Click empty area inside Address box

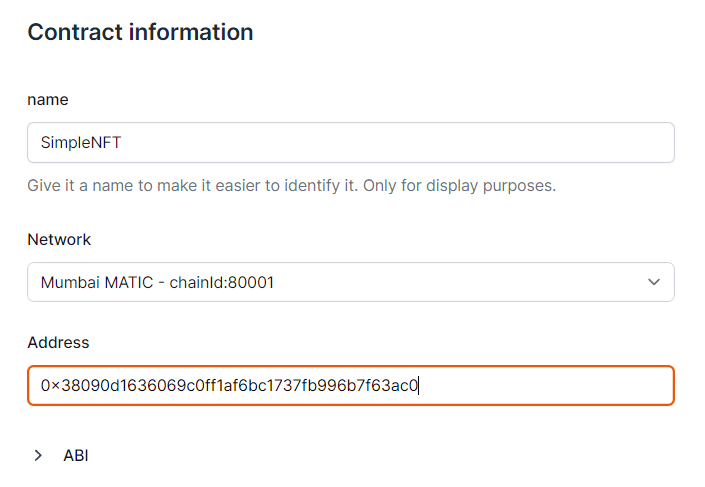coord(550,386)
